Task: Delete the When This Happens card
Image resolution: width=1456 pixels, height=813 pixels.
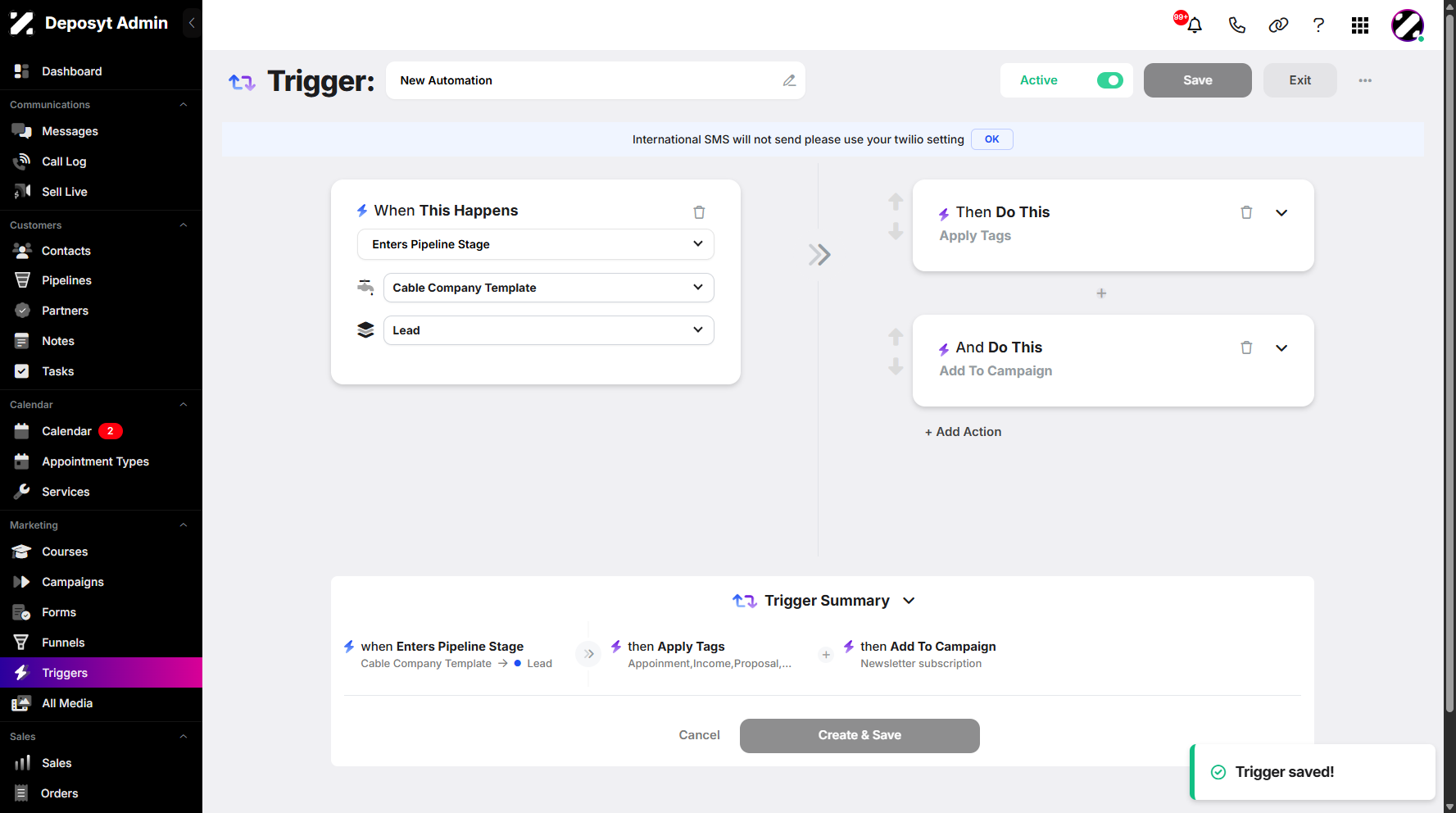Action: pos(699,212)
